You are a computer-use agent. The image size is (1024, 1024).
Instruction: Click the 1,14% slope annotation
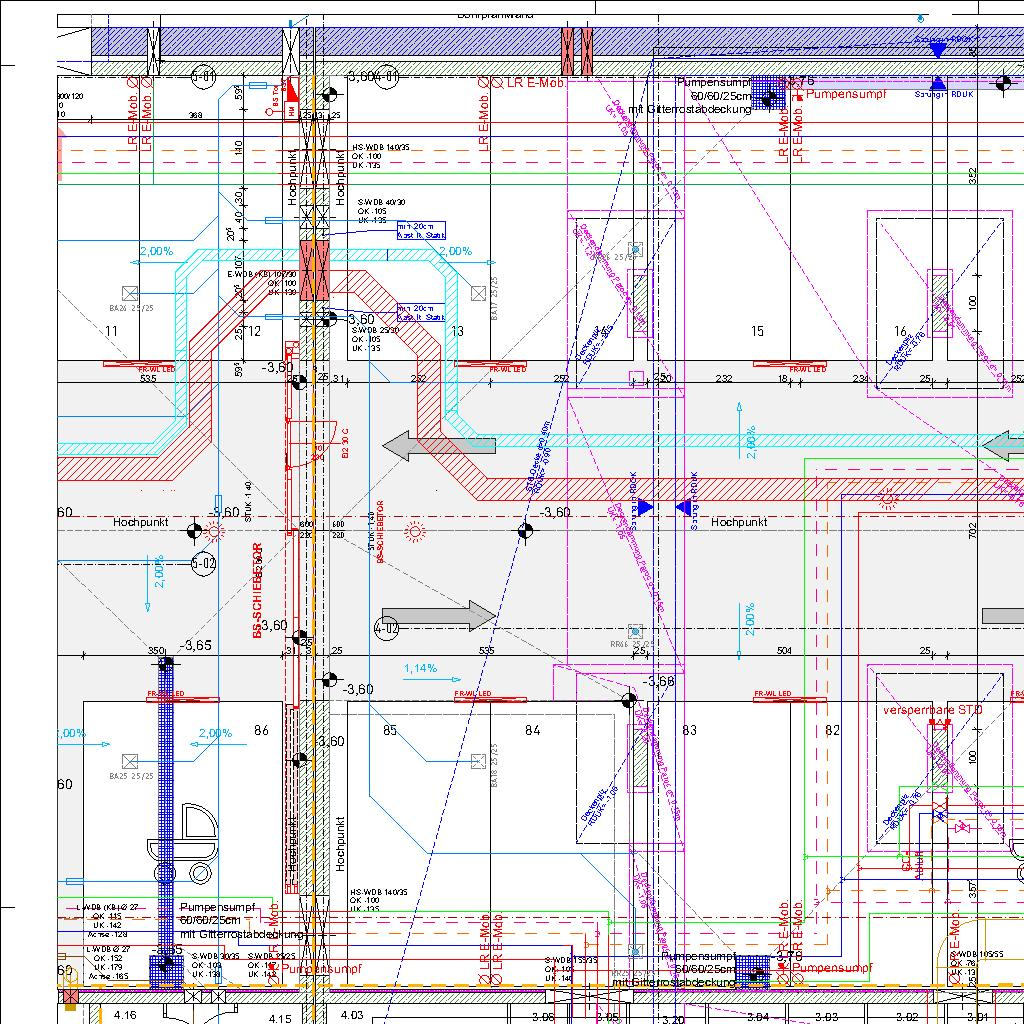pyautogui.click(x=420, y=668)
